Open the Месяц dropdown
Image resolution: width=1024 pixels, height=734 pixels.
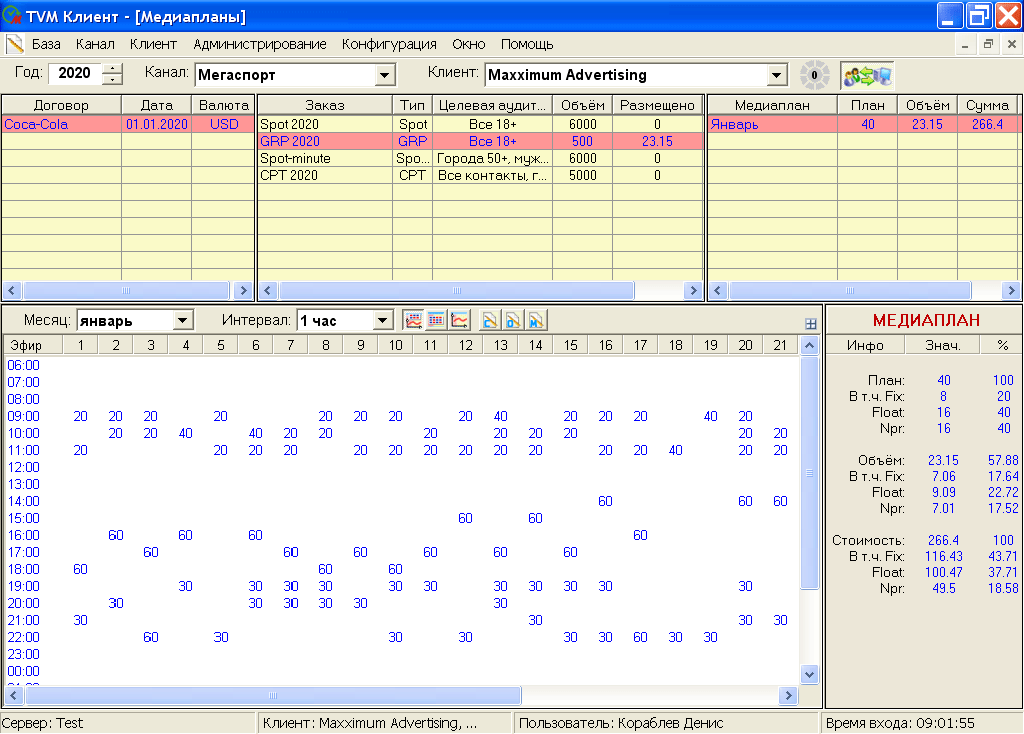click(x=183, y=321)
